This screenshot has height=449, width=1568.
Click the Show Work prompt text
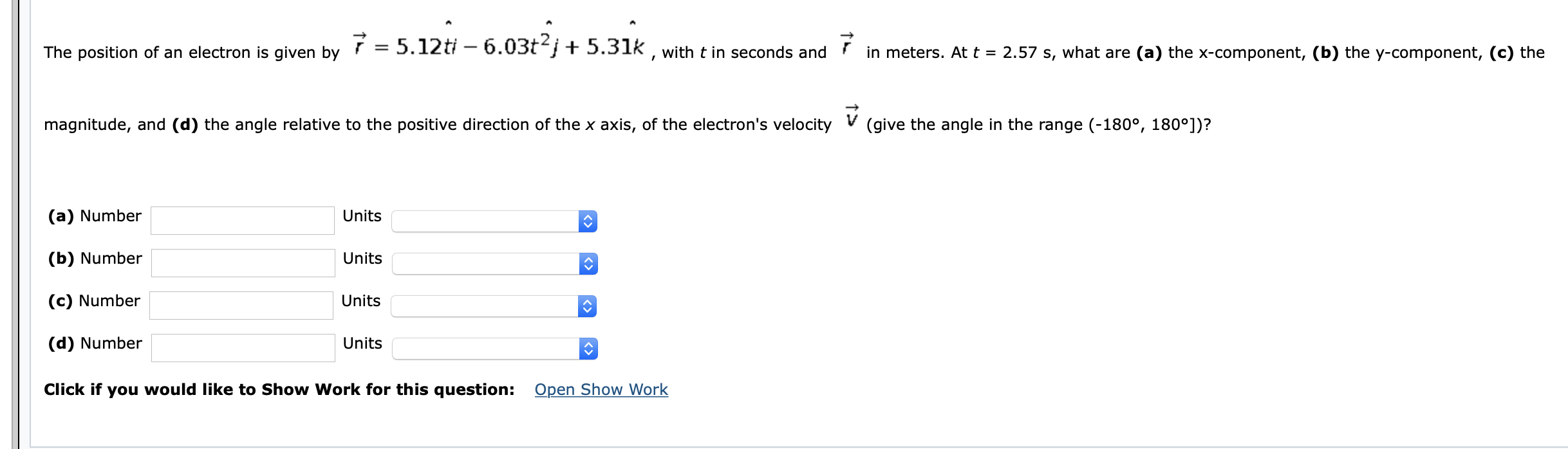tap(279, 389)
